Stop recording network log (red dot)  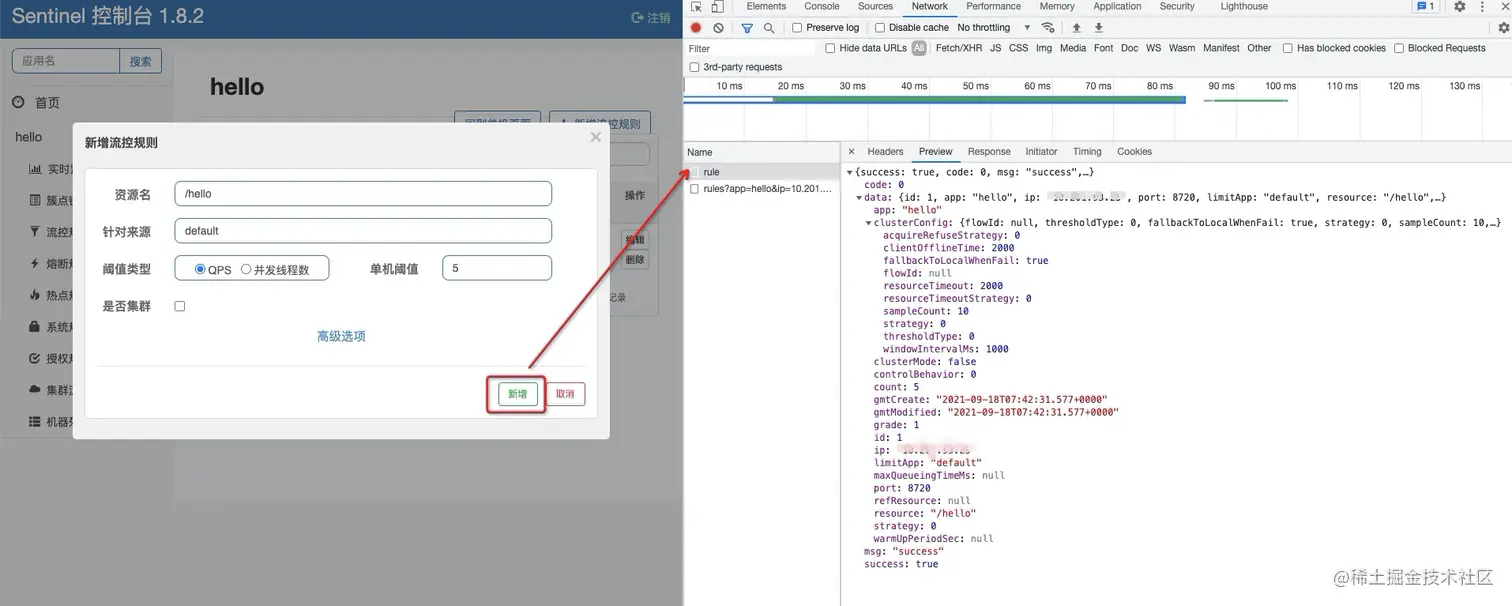[696, 28]
